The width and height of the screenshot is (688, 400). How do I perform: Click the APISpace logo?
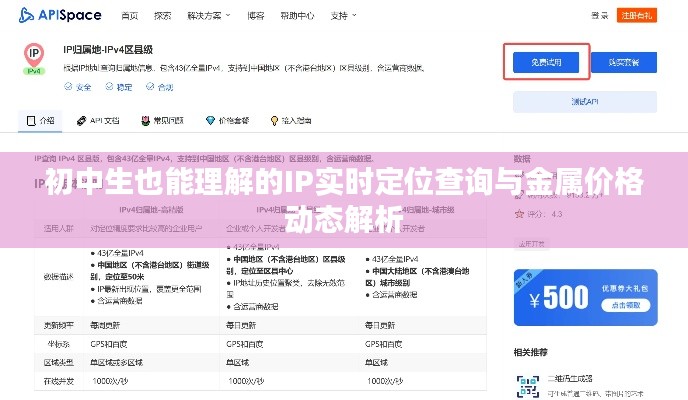[x=63, y=16]
